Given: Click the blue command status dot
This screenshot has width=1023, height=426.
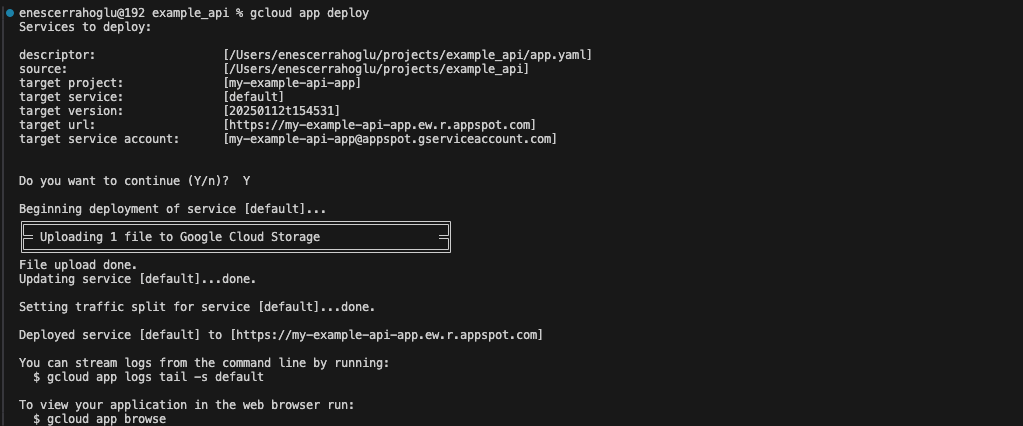Looking at the screenshot, I should coord(10,12).
